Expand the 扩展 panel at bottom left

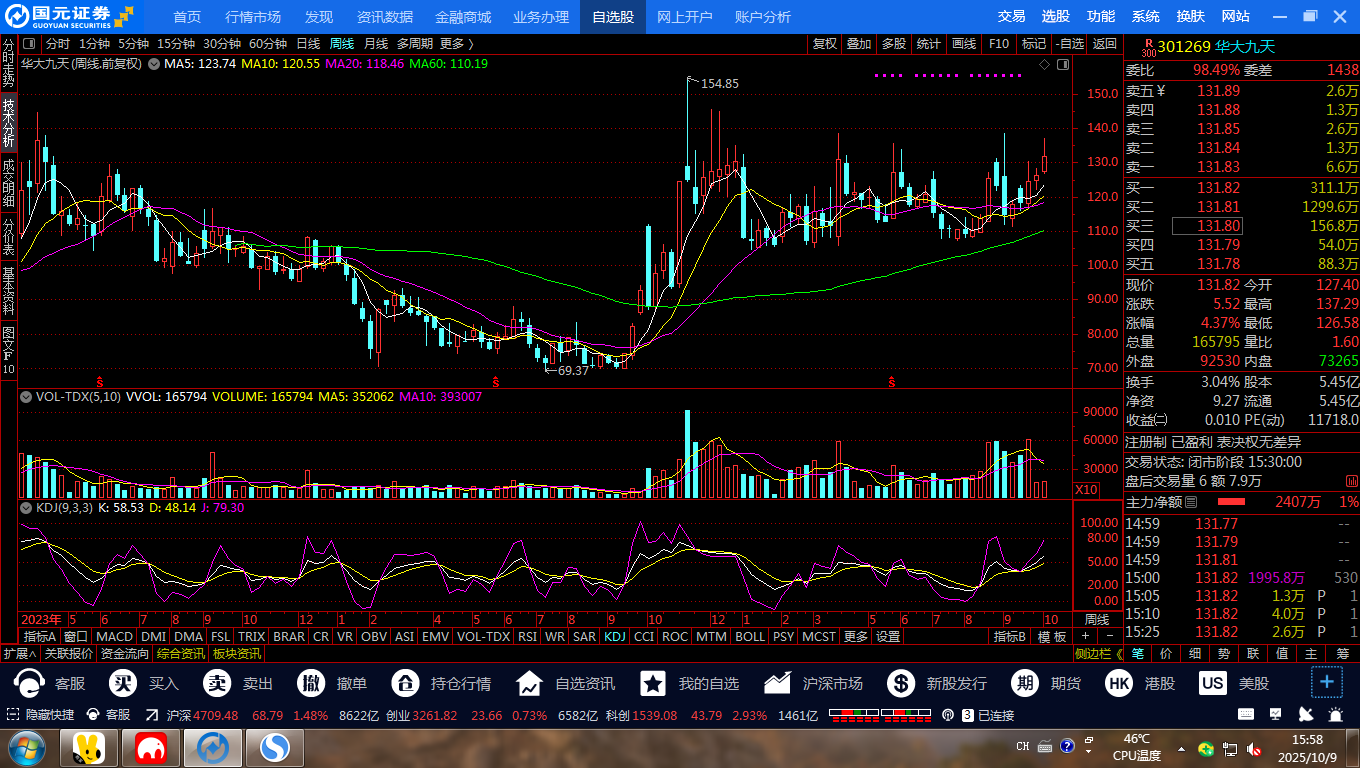(x=19, y=654)
